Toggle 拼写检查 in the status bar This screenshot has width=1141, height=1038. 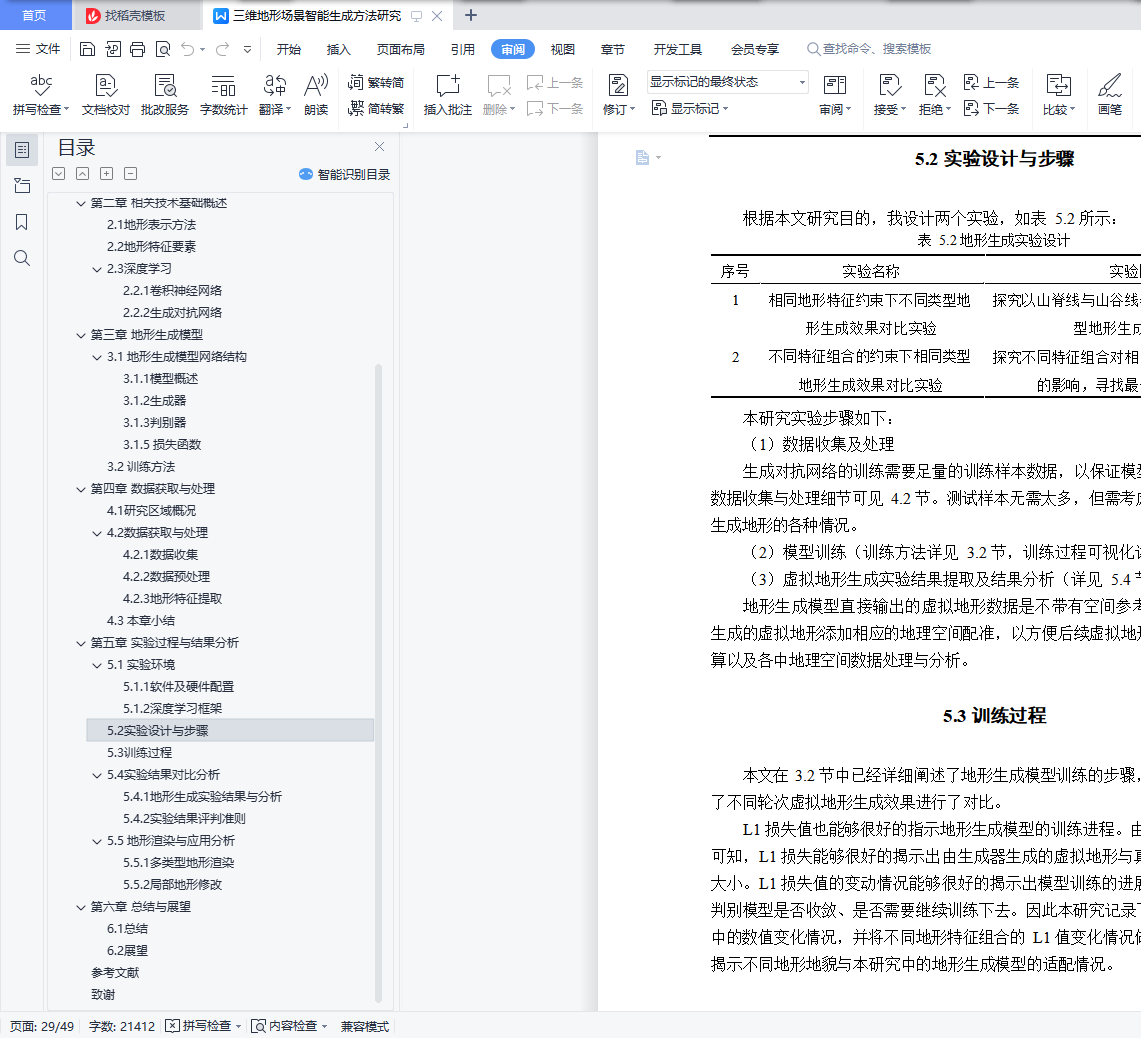point(203,1026)
